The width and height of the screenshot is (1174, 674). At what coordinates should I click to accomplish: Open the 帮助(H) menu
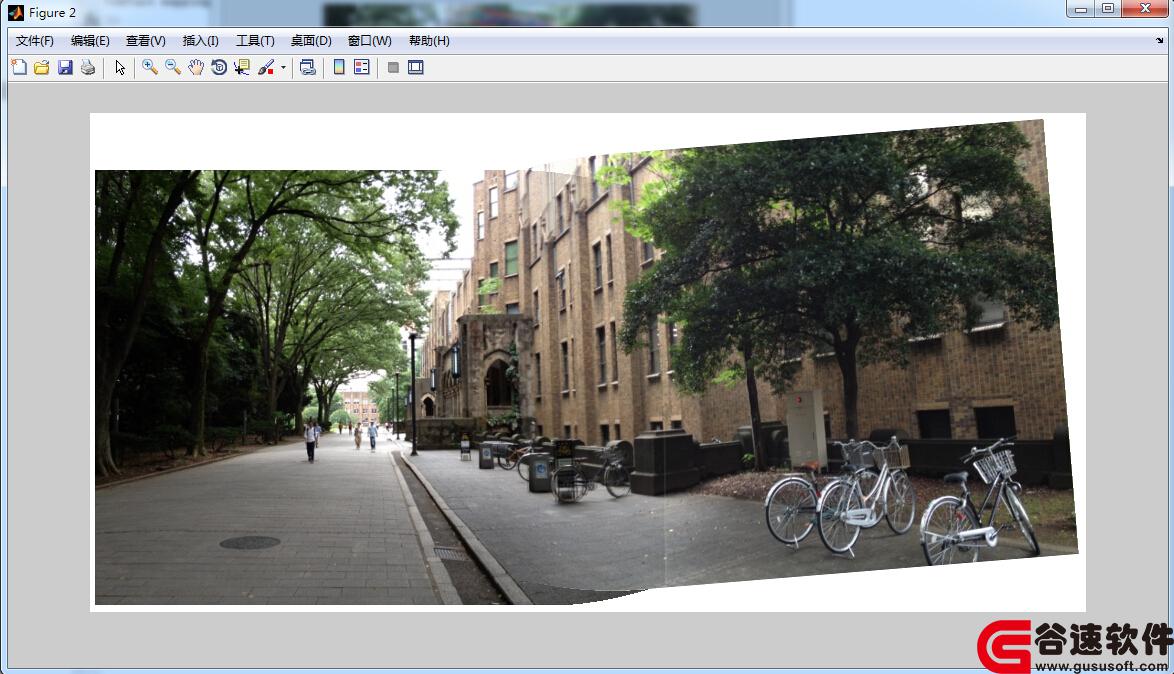pos(429,40)
